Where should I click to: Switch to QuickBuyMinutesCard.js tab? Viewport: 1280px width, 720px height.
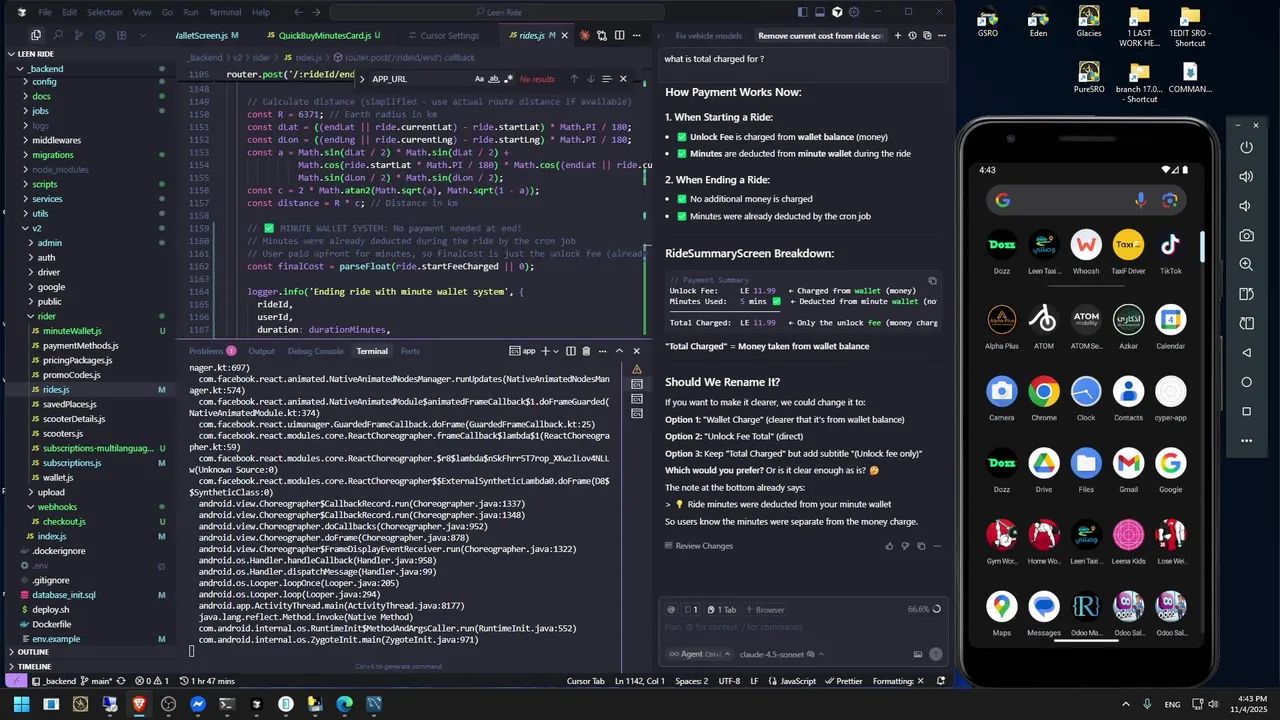[x=326, y=36]
